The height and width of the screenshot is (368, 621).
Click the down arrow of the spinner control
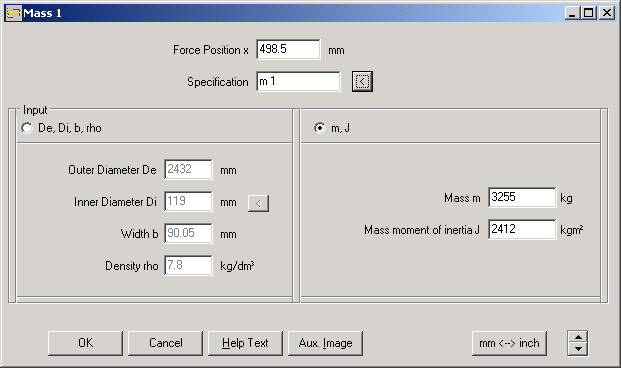578,349
